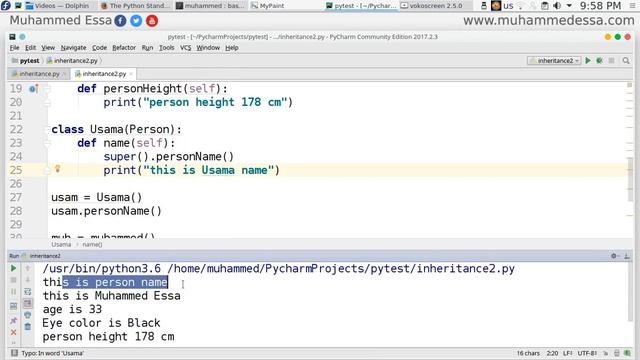Toggle read-only lock icon in status bar
This screenshot has width=640, height=360.
pyautogui.click(x=616, y=353)
